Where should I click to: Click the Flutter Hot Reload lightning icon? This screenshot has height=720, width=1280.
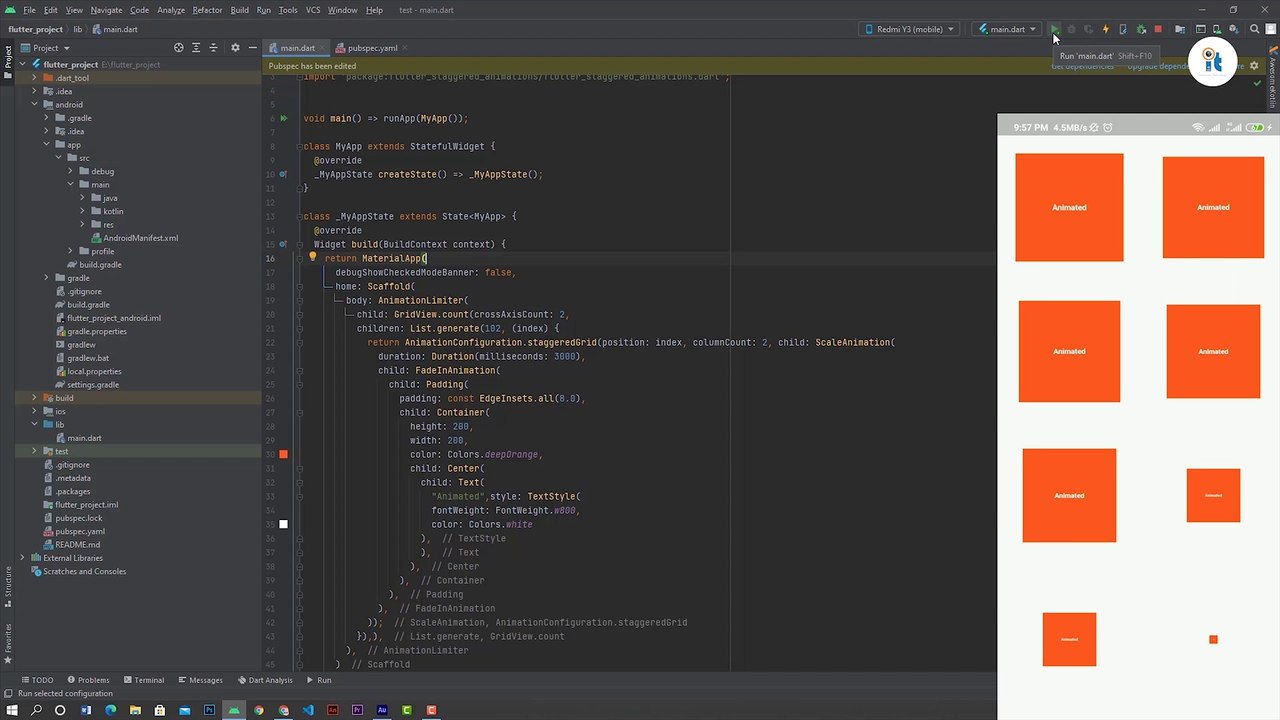coord(1105,29)
